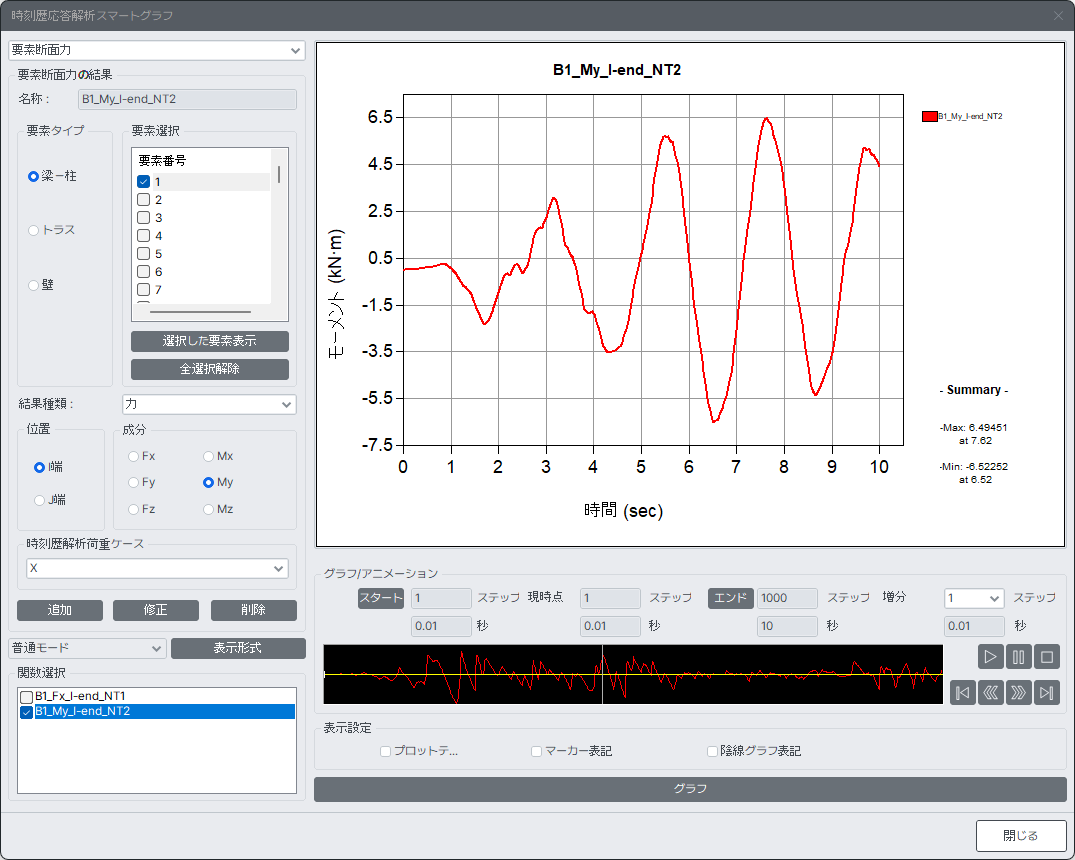The width and height of the screenshot is (1075, 860).
Task: Check element number 7 checkbox
Action: tap(143, 289)
